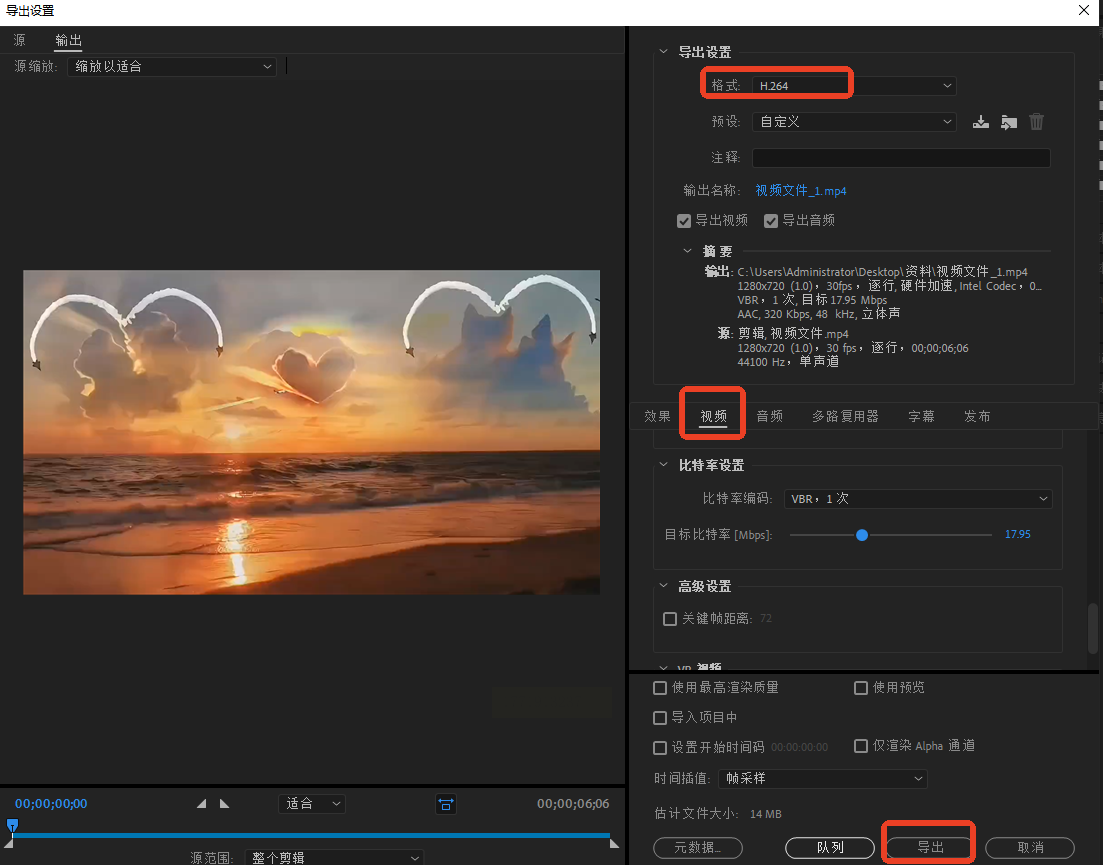Collapse the 摘要 section

pos(687,251)
